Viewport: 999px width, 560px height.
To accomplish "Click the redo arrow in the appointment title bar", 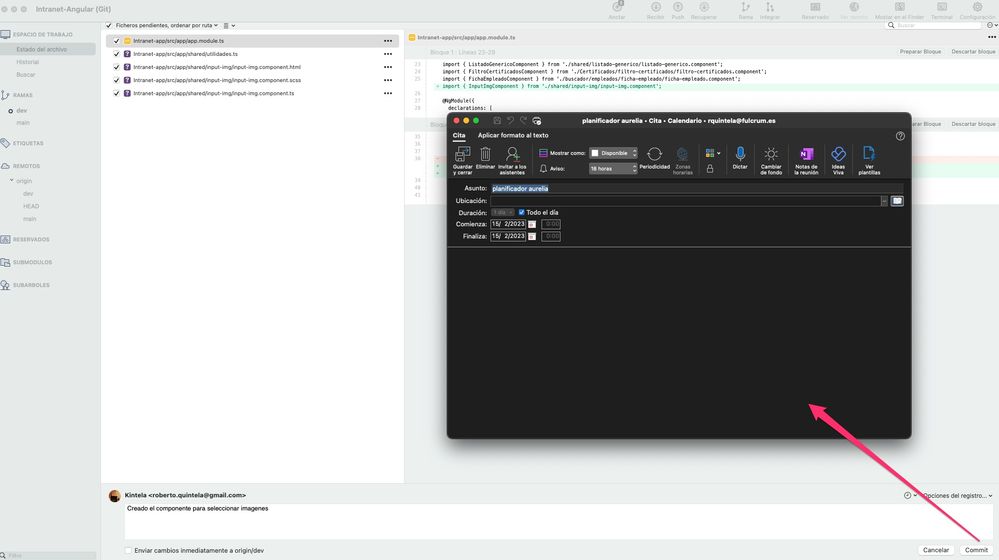I will coord(523,120).
